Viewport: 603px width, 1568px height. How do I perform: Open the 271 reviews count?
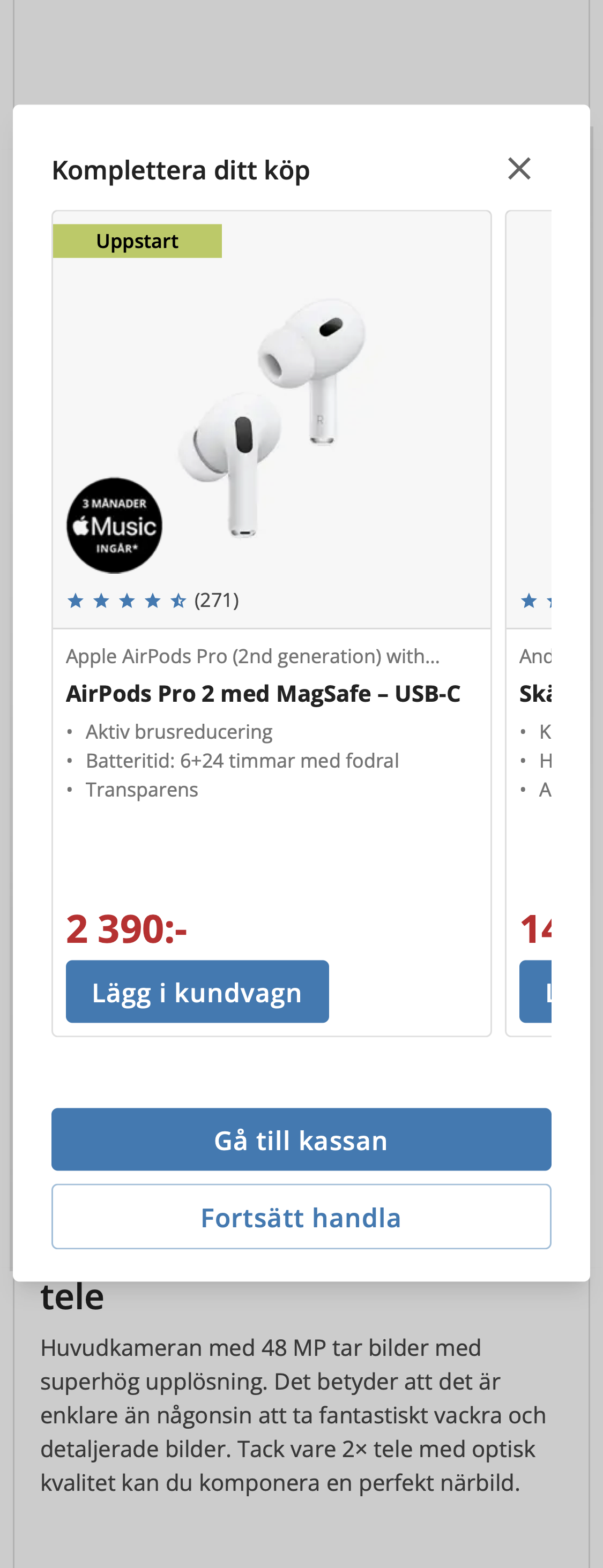[217, 600]
